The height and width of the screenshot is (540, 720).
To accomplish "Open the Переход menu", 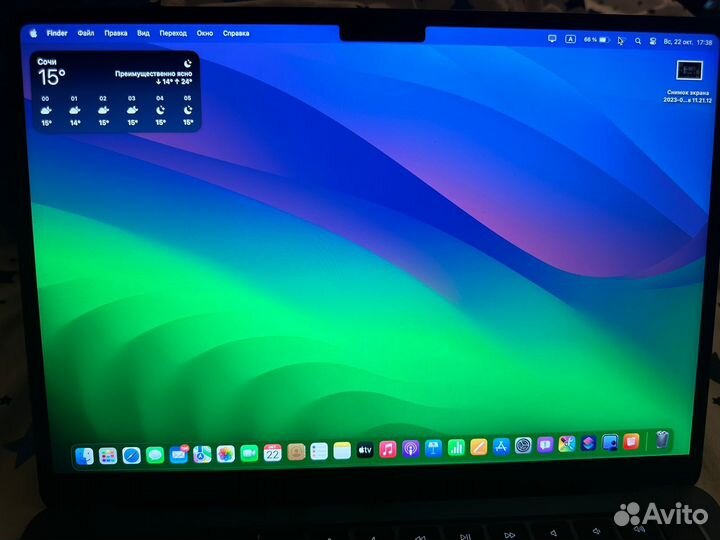I will (173, 33).
